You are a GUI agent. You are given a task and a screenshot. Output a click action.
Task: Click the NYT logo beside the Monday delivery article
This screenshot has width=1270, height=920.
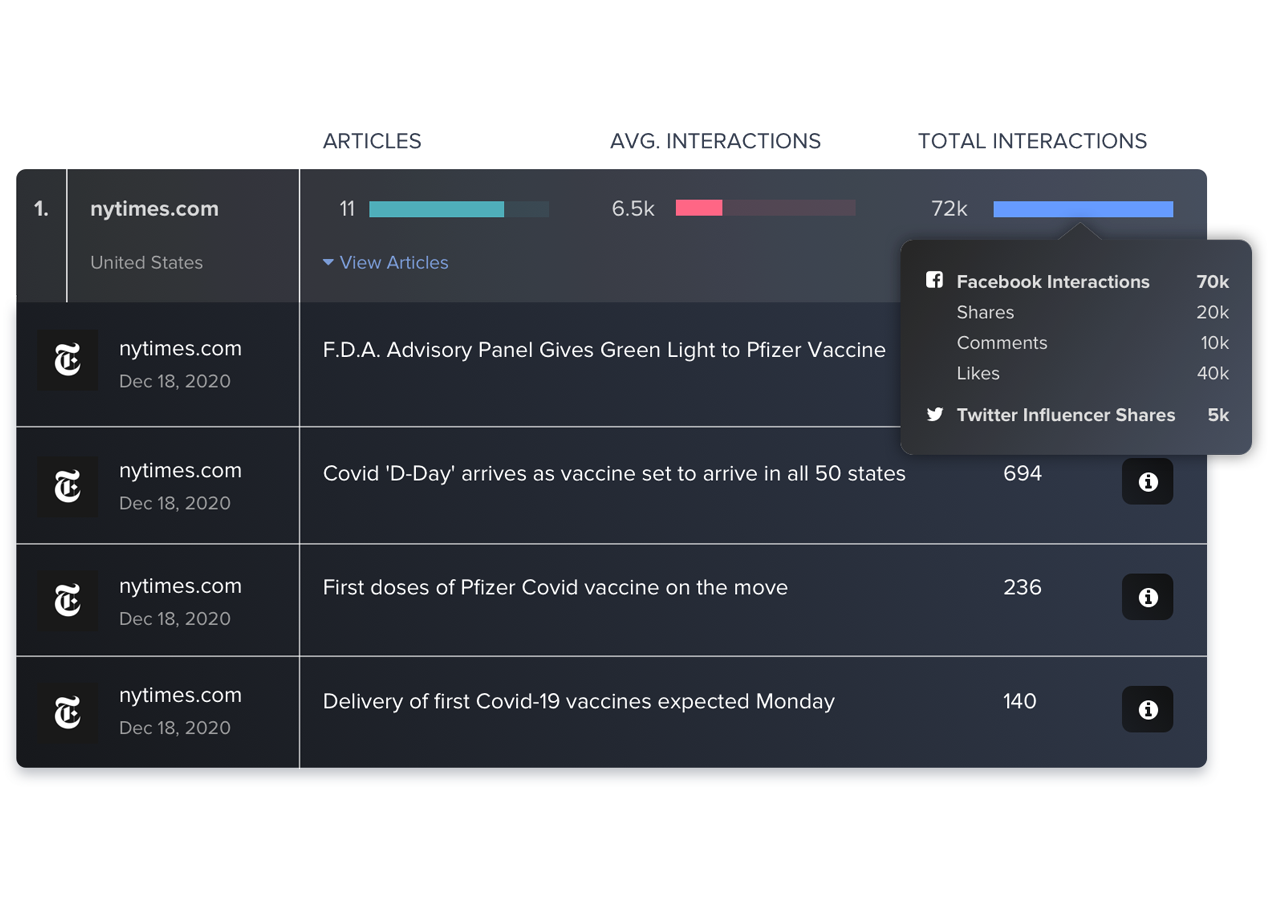tap(68, 713)
